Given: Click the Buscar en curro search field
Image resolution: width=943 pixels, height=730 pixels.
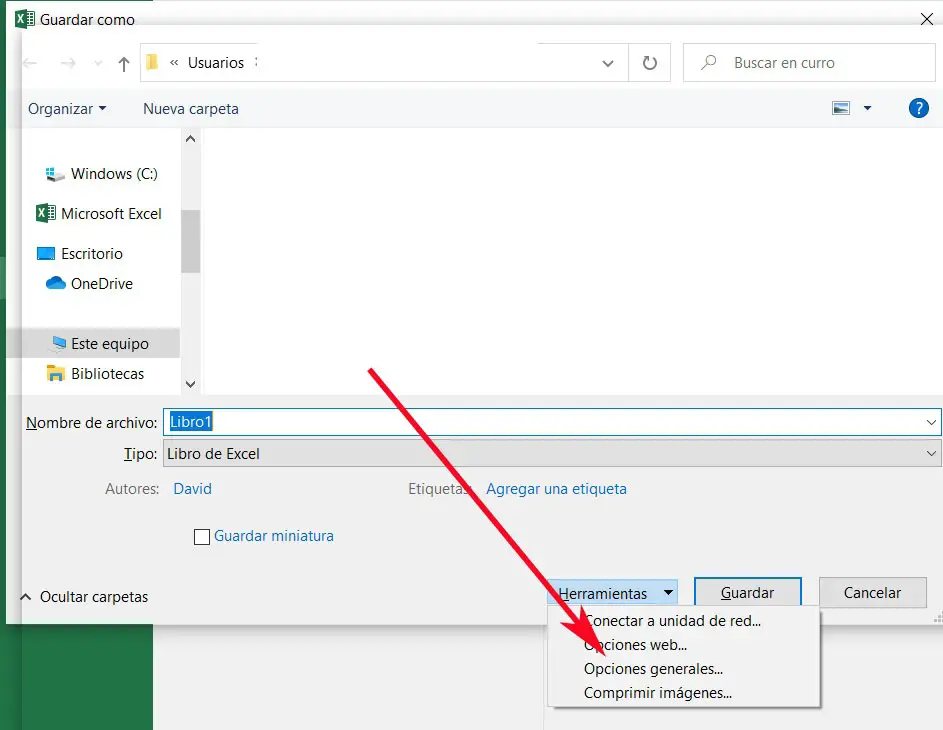Looking at the screenshot, I should [x=809, y=63].
